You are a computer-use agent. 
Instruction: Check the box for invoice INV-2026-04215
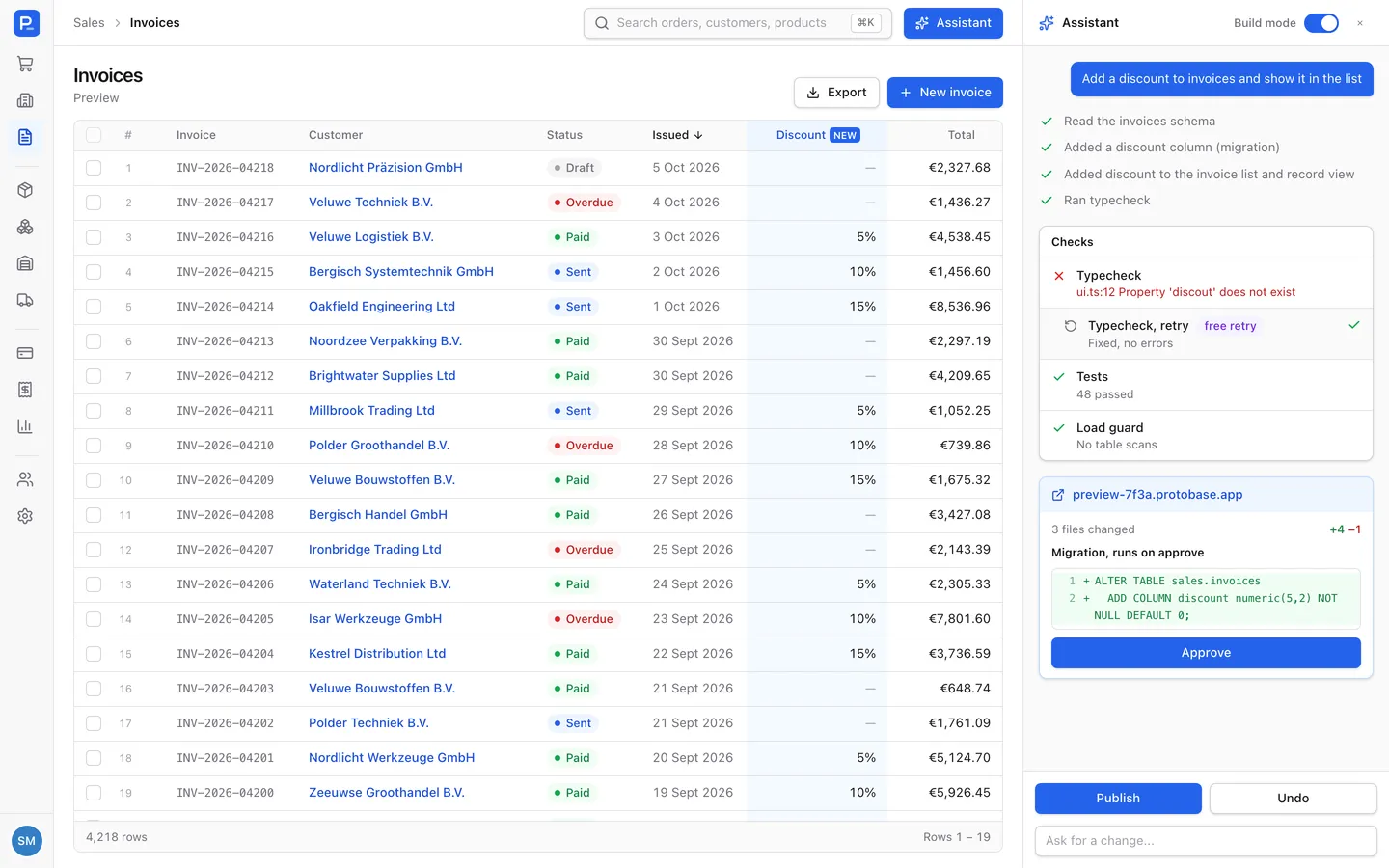point(94,272)
